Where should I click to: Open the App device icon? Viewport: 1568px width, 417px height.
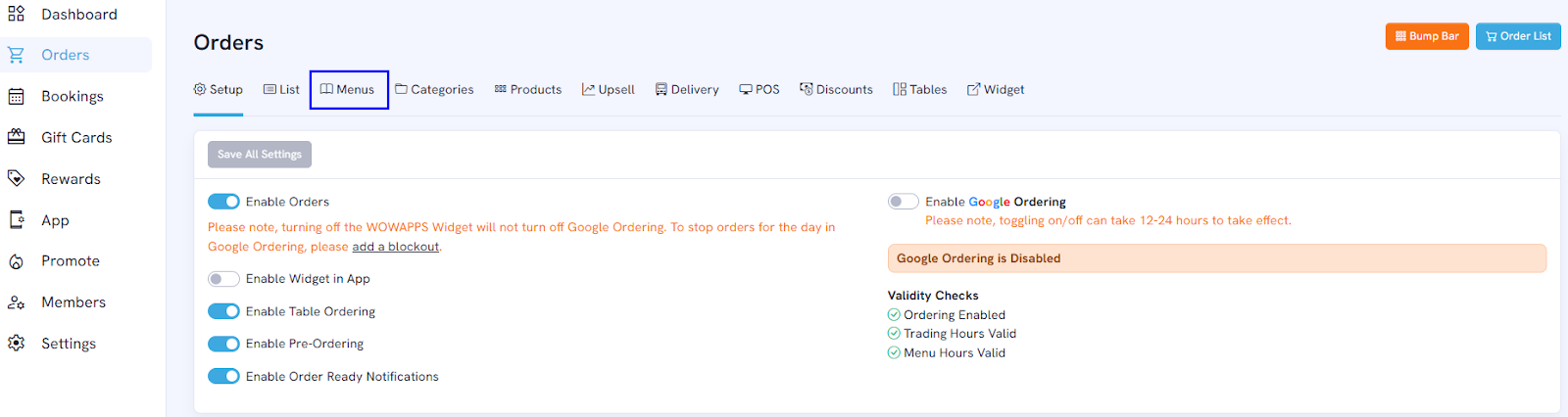tap(17, 220)
